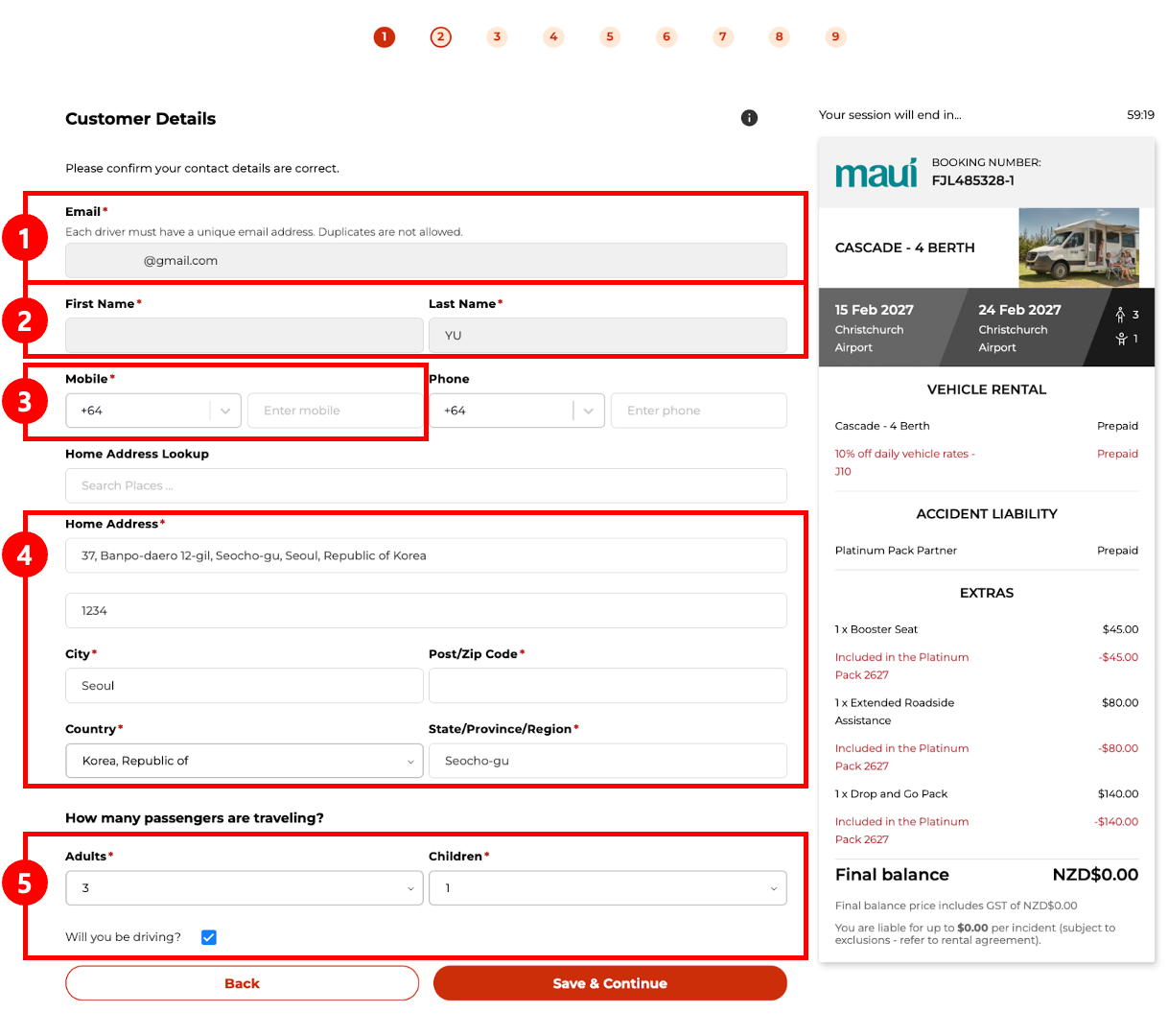This screenshot has height=1036, width=1168.
Task: Click the child passenger icon in trip banner
Action: 1121,339
